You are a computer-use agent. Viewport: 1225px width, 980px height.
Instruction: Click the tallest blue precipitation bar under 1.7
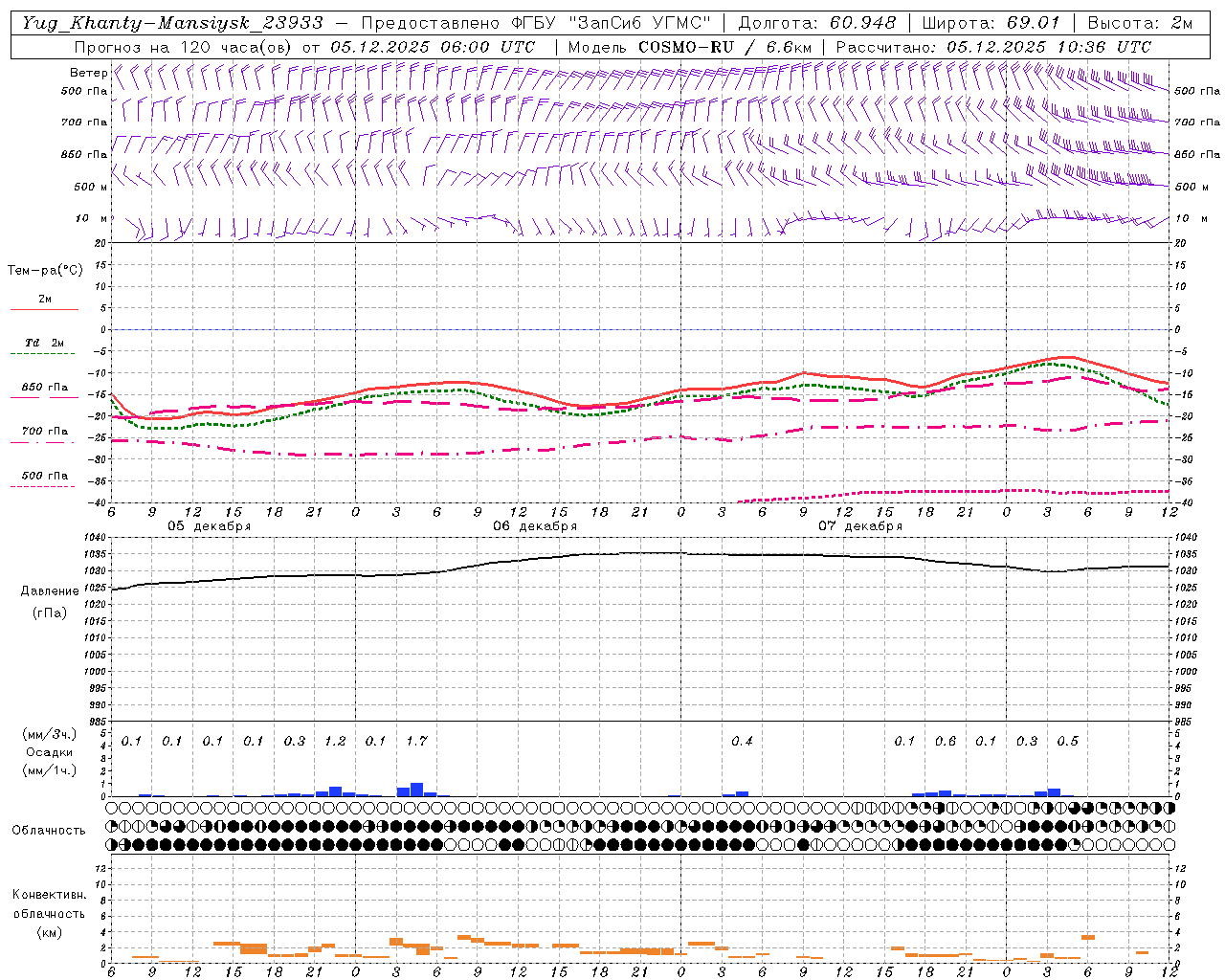(416, 790)
